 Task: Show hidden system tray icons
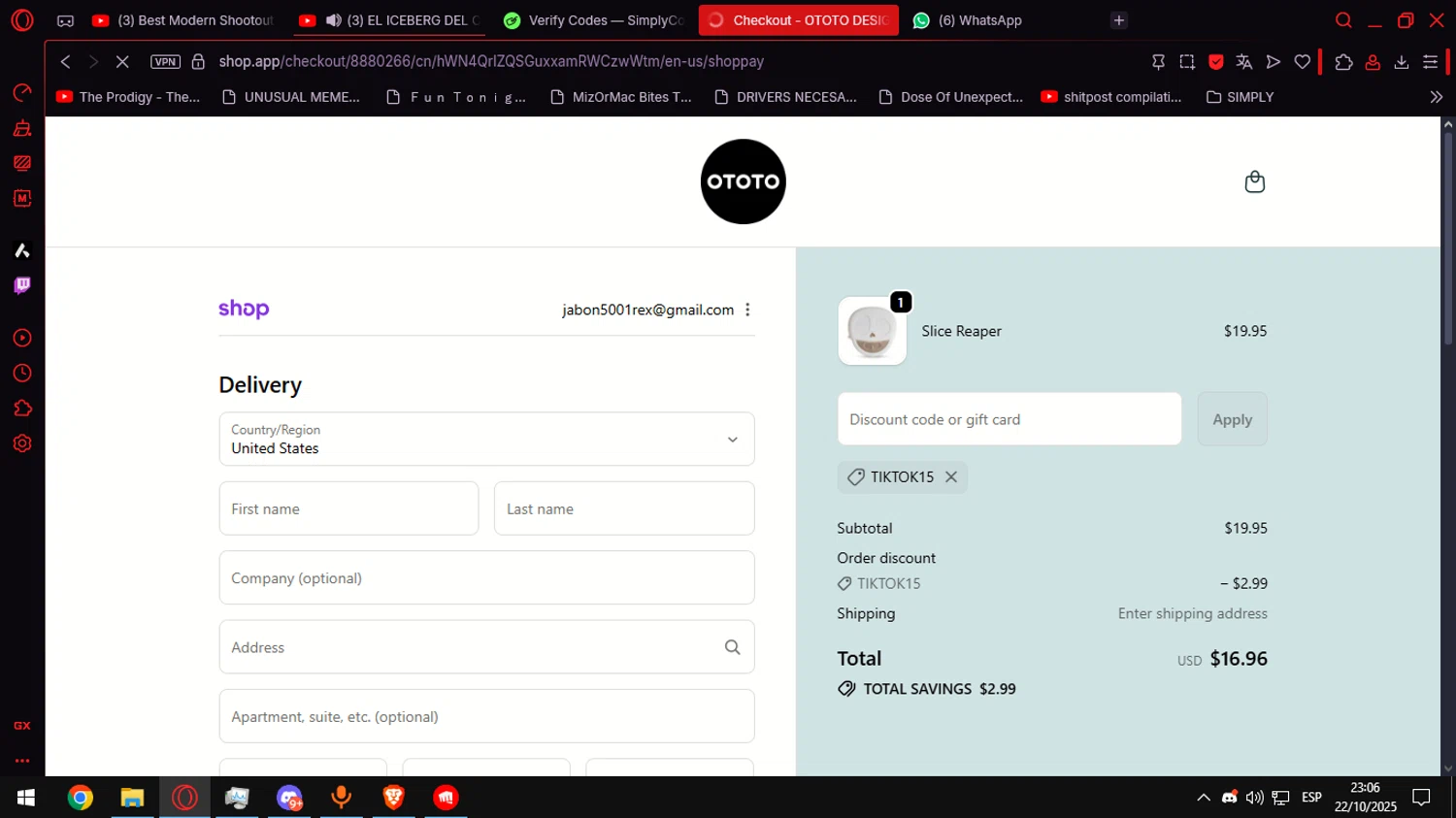click(x=1204, y=798)
